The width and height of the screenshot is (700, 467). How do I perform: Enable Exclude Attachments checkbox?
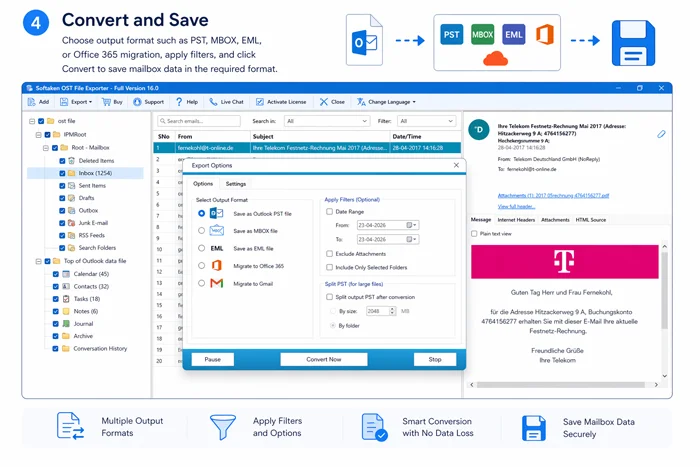point(329,254)
